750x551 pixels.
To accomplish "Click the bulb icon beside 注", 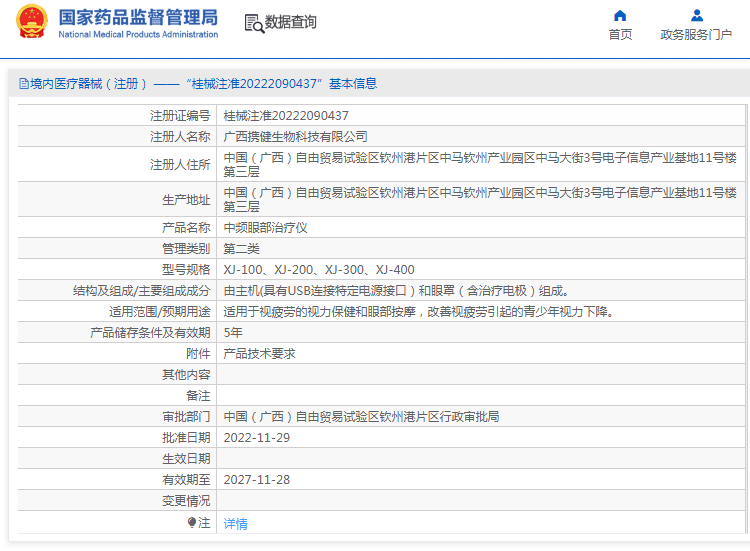I will click(x=192, y=522).
